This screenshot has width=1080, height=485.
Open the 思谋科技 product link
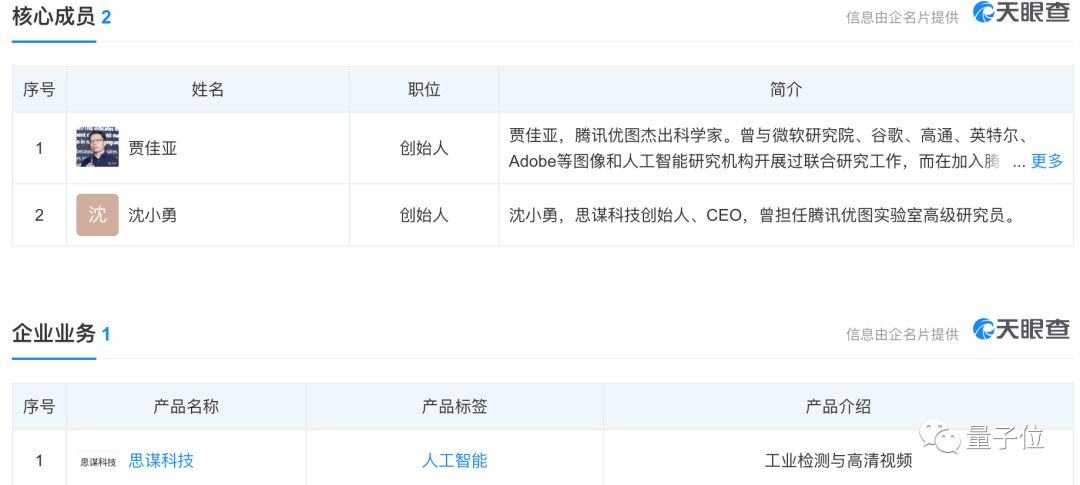[161, 460]
